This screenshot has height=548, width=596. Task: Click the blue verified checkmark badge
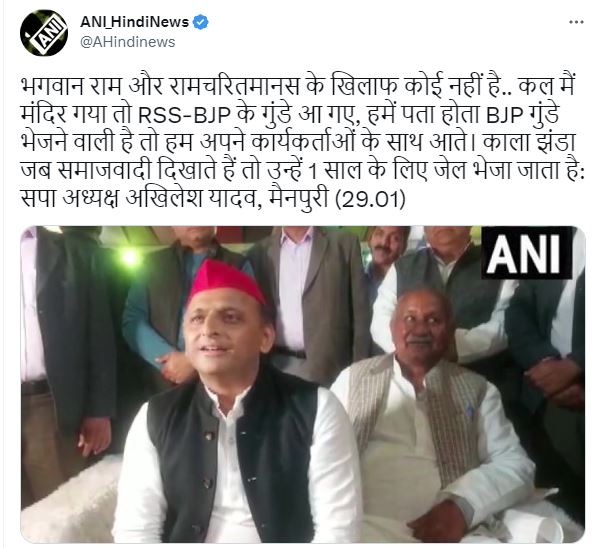tap(200, 22)
